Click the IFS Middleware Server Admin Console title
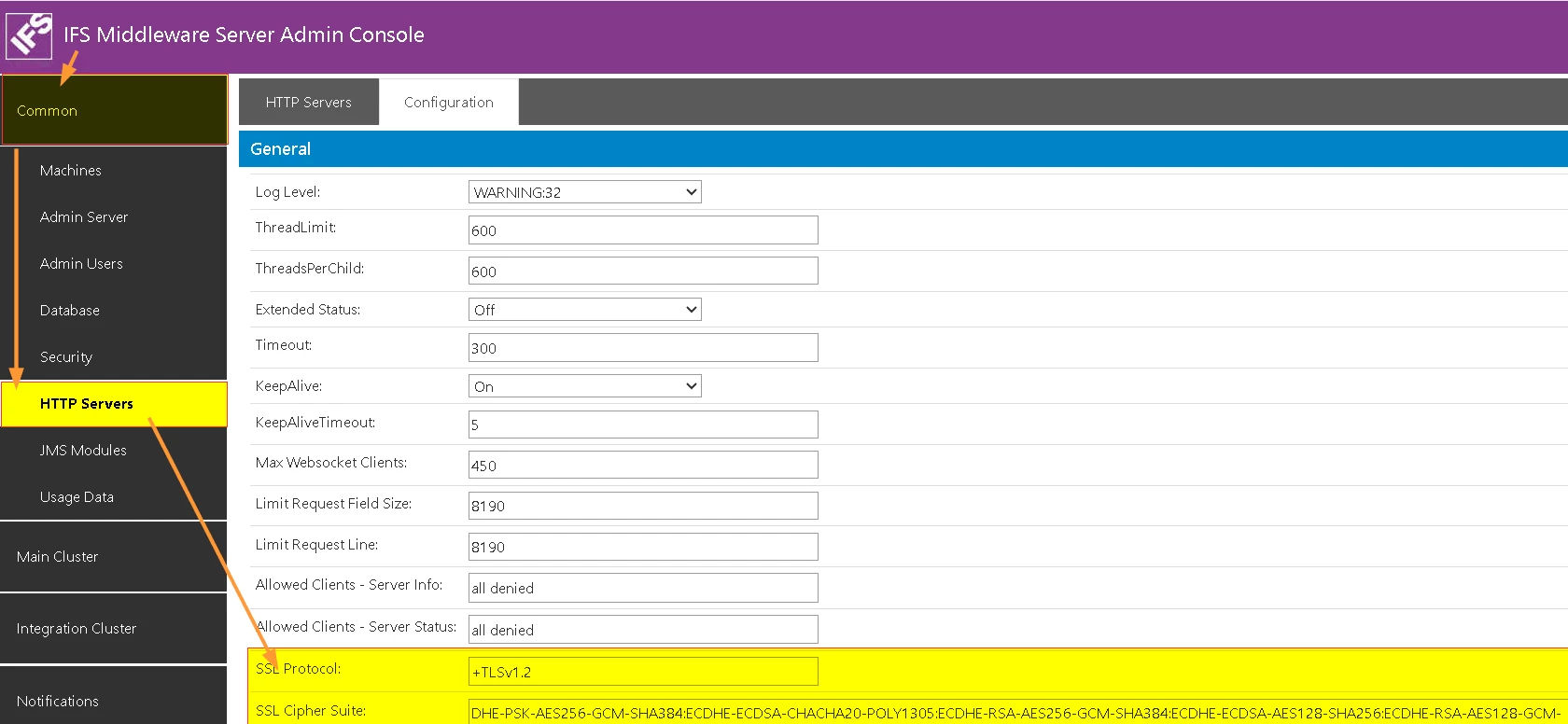The image size is (1568, 724). pos(244,35)
